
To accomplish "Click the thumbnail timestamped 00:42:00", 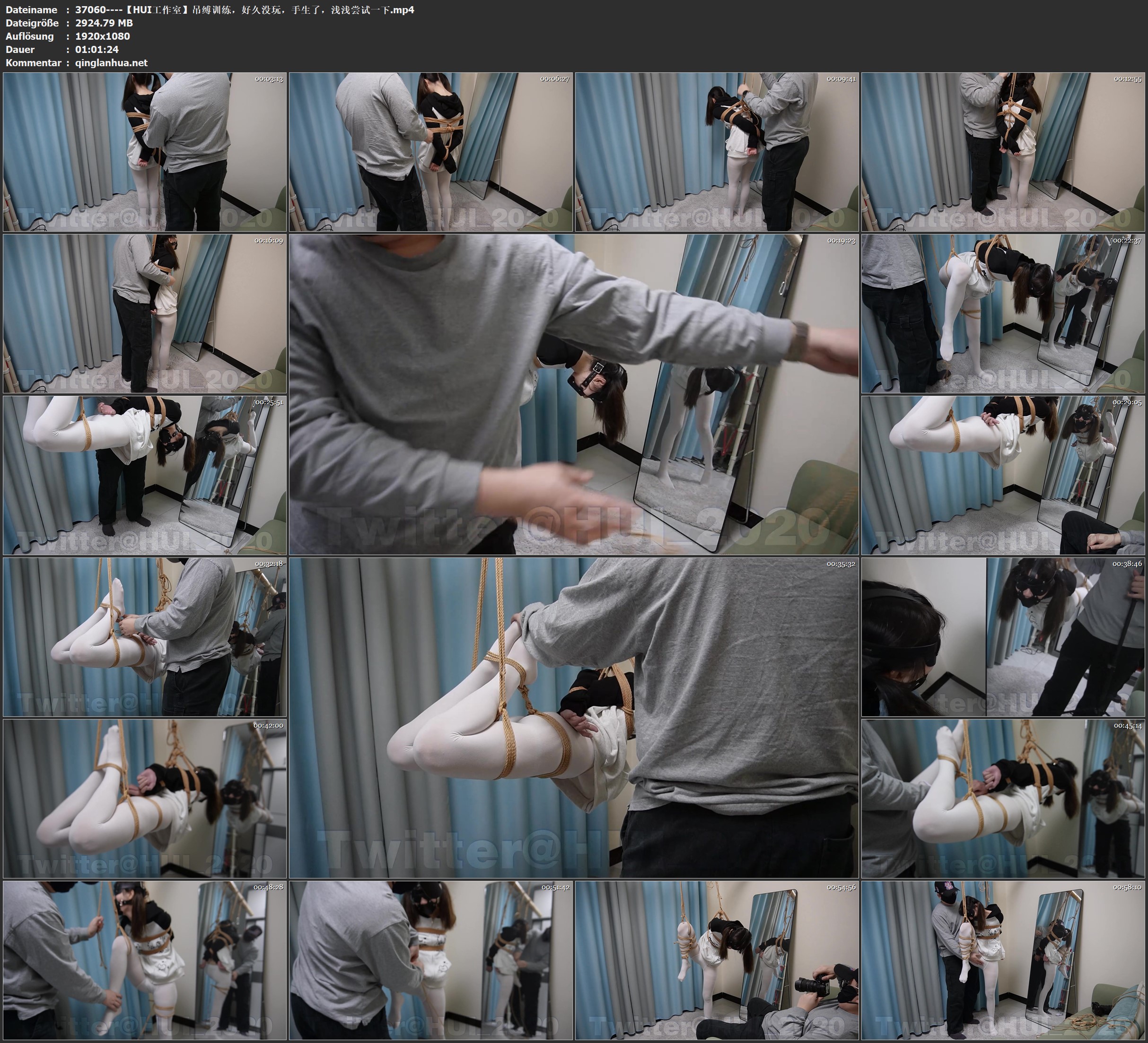I will tap(145, 799).
